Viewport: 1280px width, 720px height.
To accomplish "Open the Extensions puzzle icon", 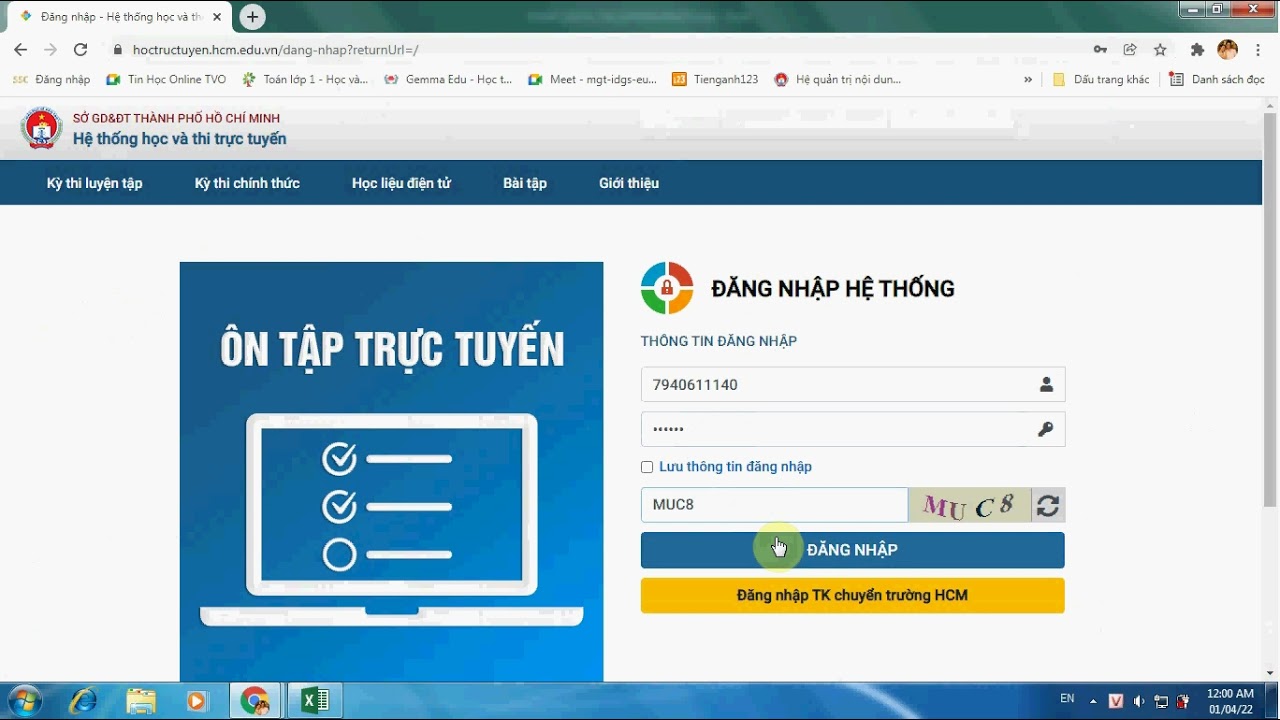I will point(1197,50).
